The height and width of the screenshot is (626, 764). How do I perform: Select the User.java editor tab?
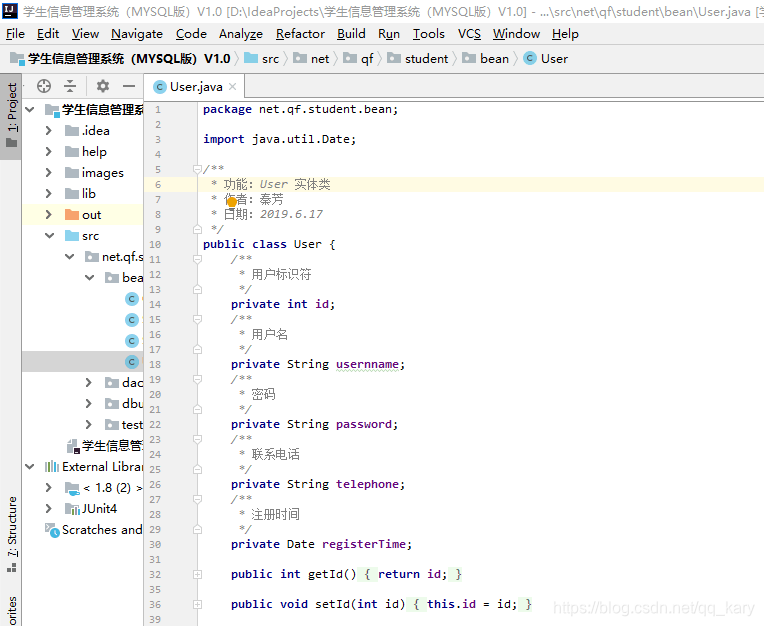pos(195,87)
